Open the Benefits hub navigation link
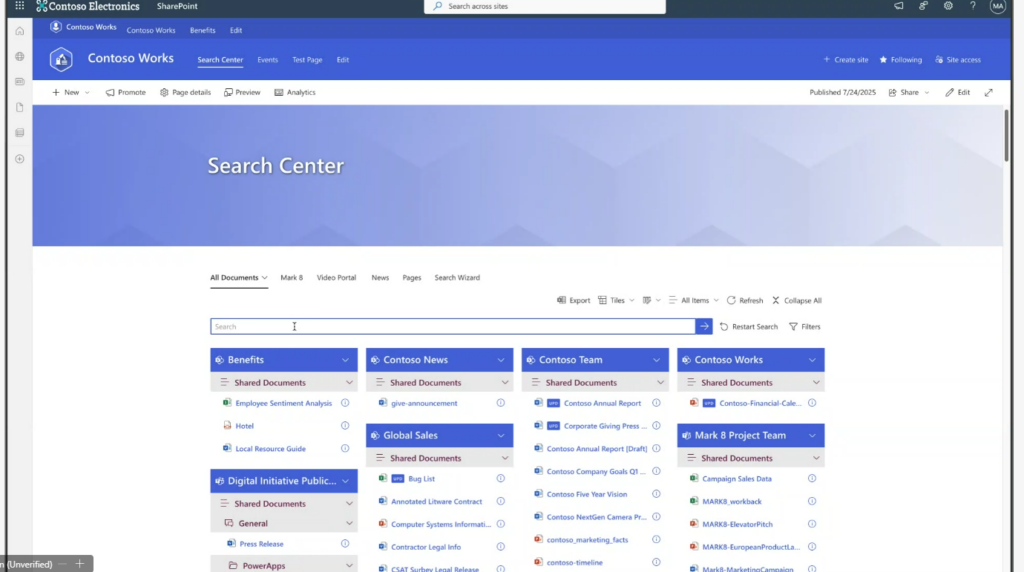 202,31
